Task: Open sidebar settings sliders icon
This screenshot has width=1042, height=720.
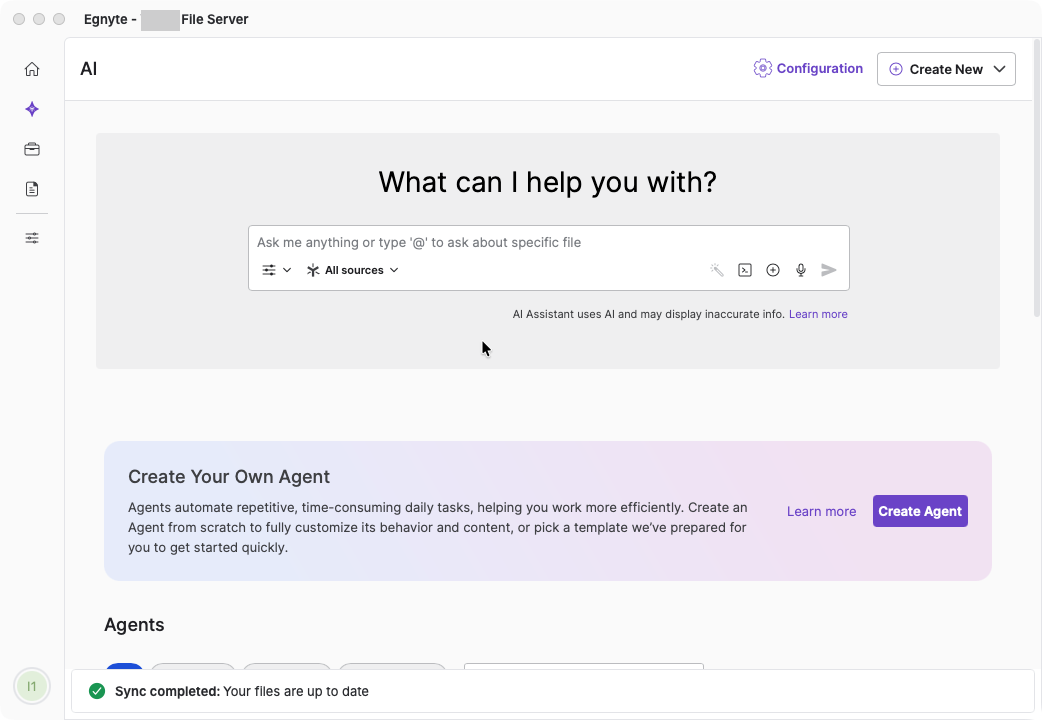Action: coord(31,237)
